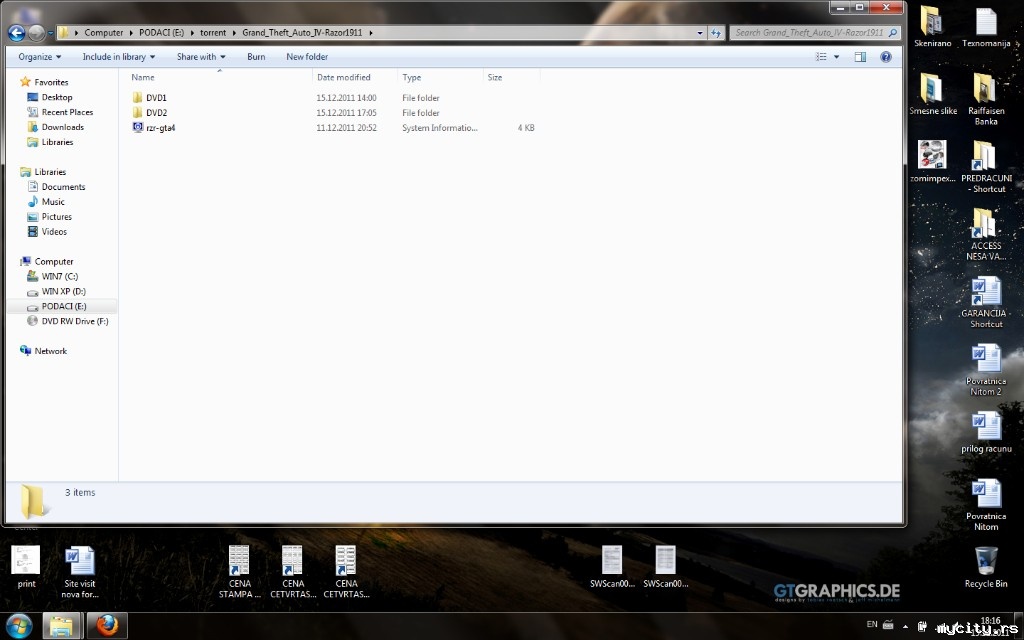
Task: Select print desktop file icon
Action: coord(26,568)
